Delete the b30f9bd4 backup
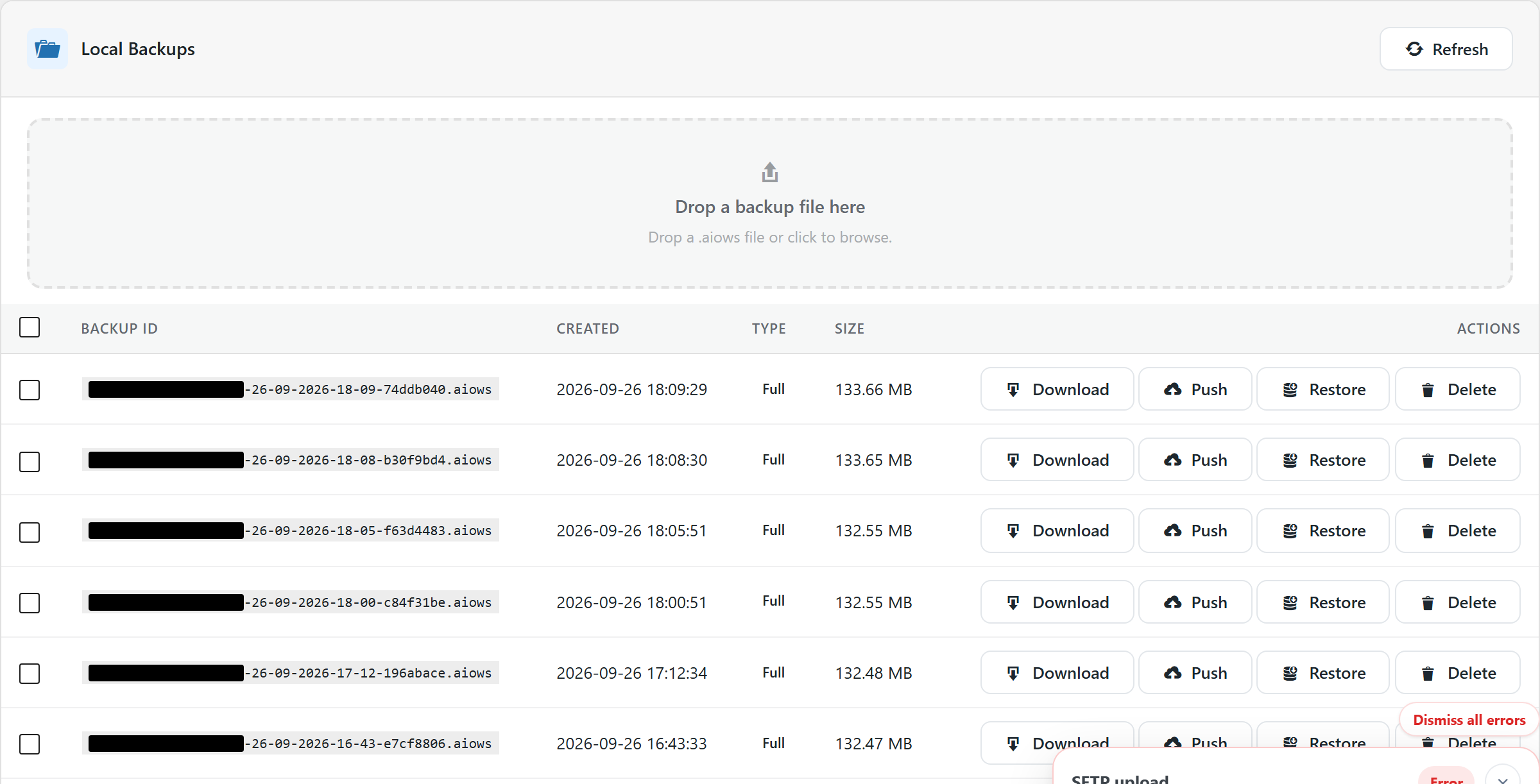The image size is (1540, 784). (1457, 459)
